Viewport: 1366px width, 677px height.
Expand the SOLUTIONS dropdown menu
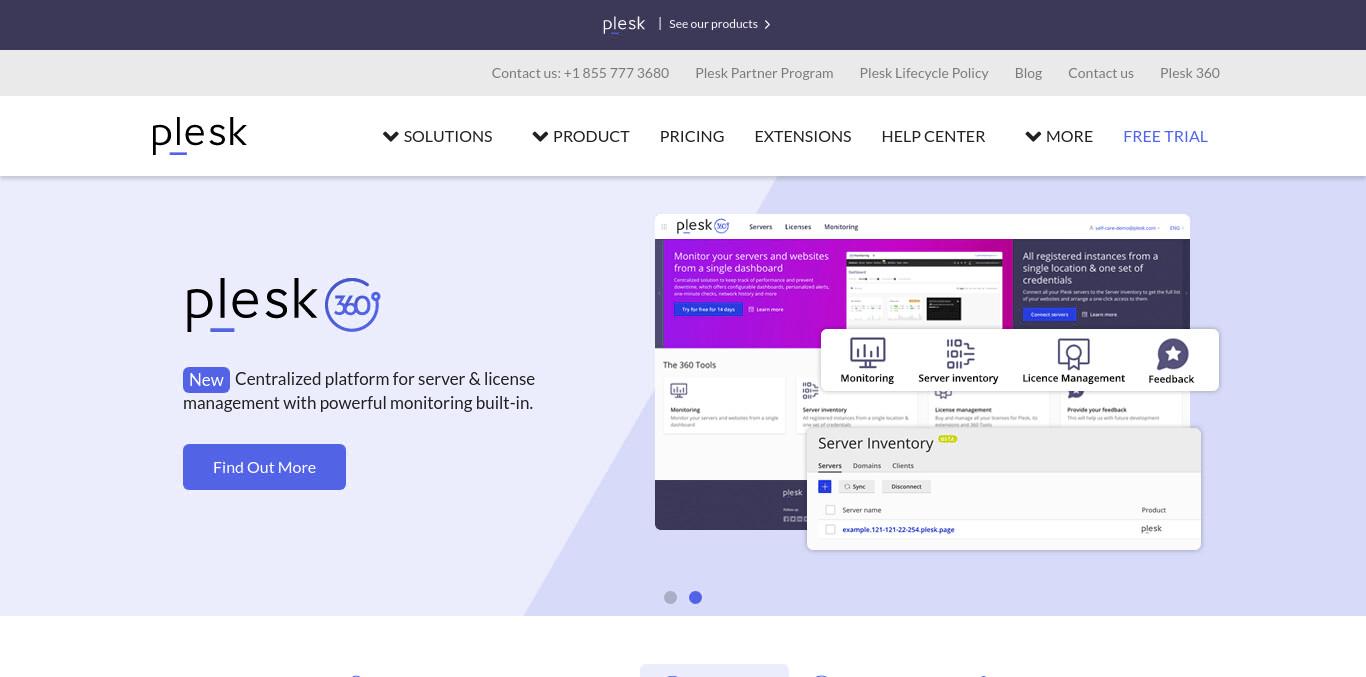(x=437, y=136)
